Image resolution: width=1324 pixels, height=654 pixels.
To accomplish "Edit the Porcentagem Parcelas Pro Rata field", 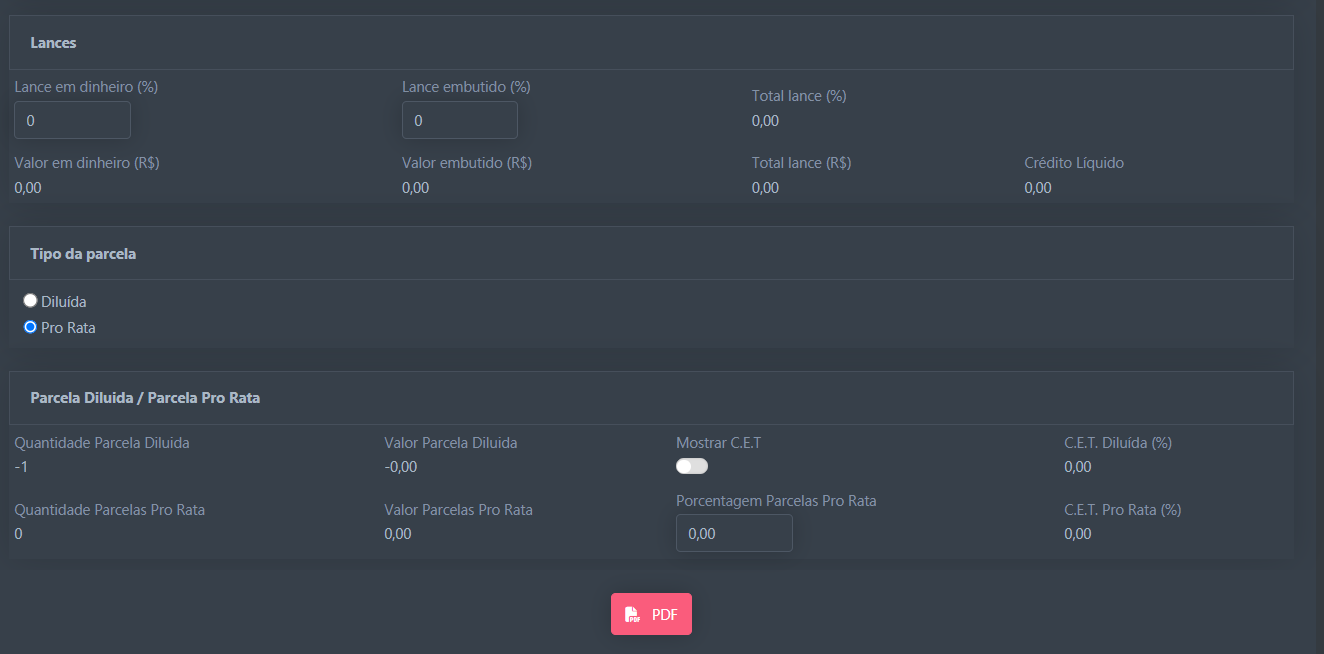I will (x=734, y=533).
